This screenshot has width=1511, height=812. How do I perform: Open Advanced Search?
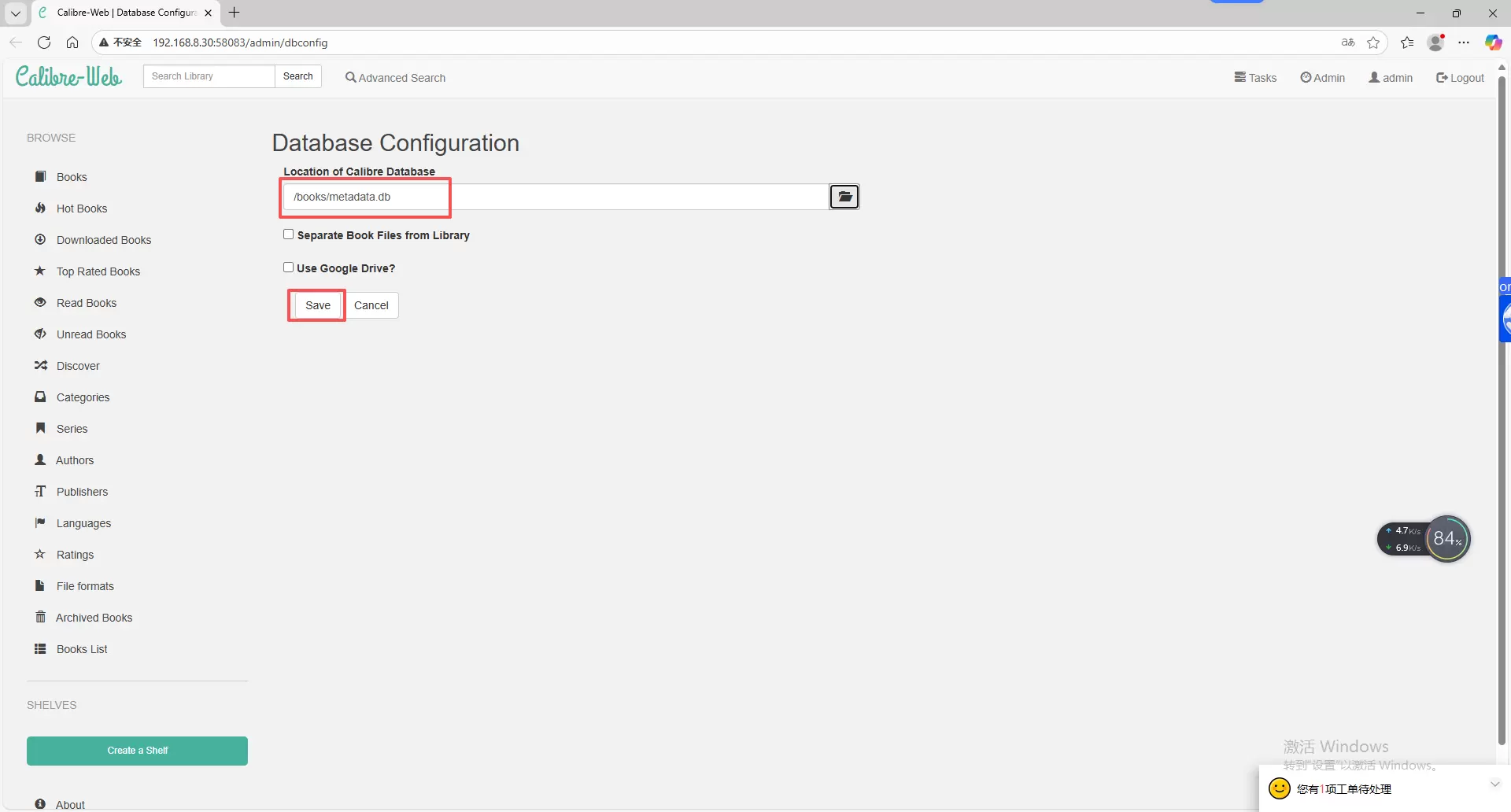point(395,78)
